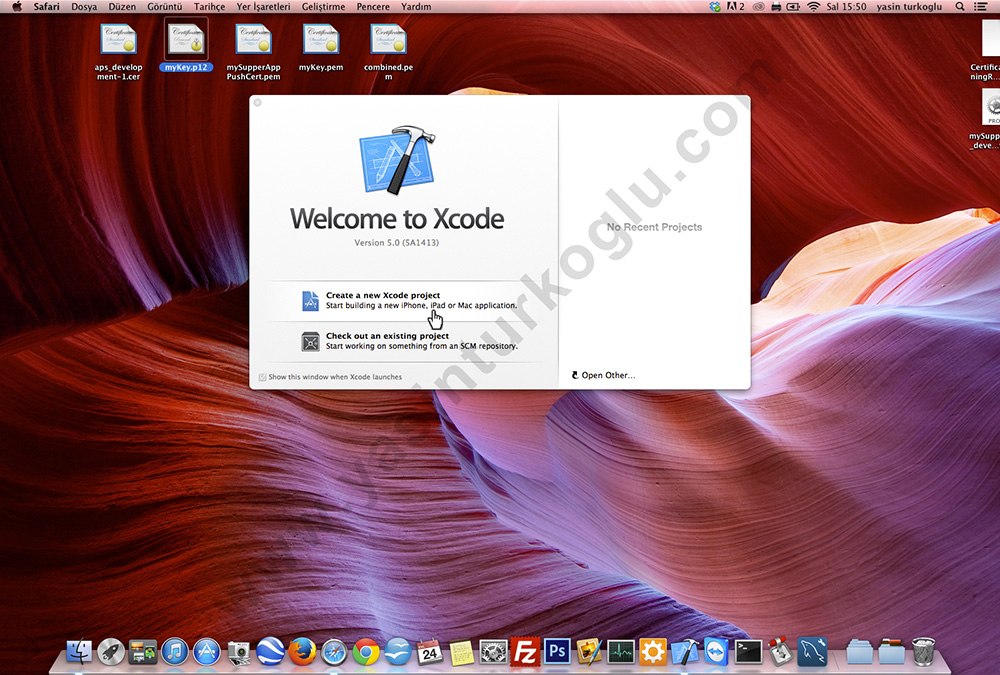The height and width of the screenshot is (675, 1000).
Task: Click the Xcode icon in the dock
Action: pyautogui.click(x=685, y=651)
